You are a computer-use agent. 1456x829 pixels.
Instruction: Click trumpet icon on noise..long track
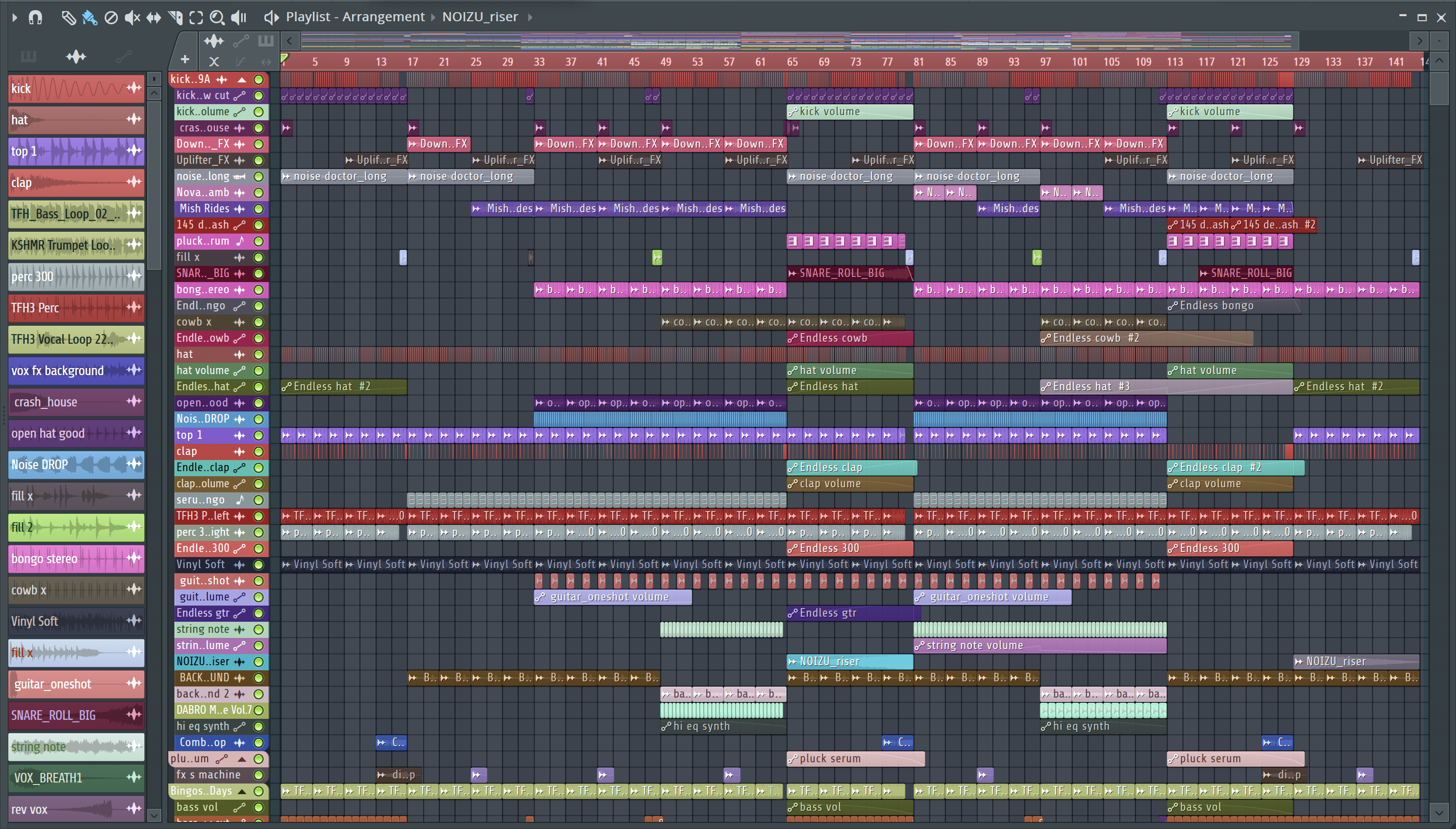240,176
